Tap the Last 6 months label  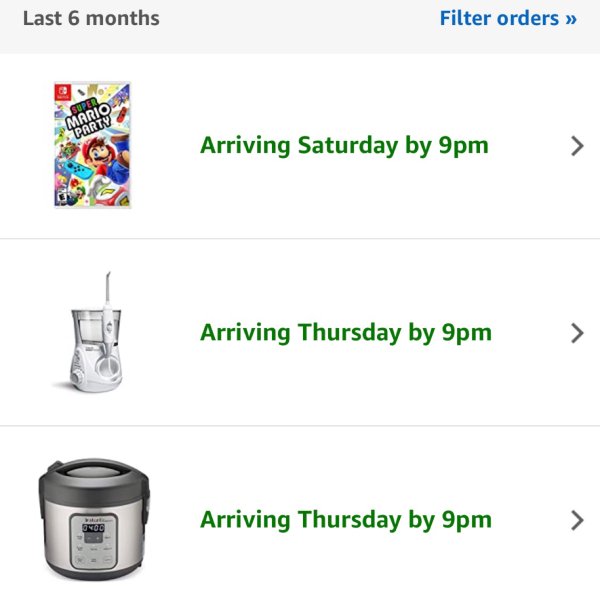[91, 18]
